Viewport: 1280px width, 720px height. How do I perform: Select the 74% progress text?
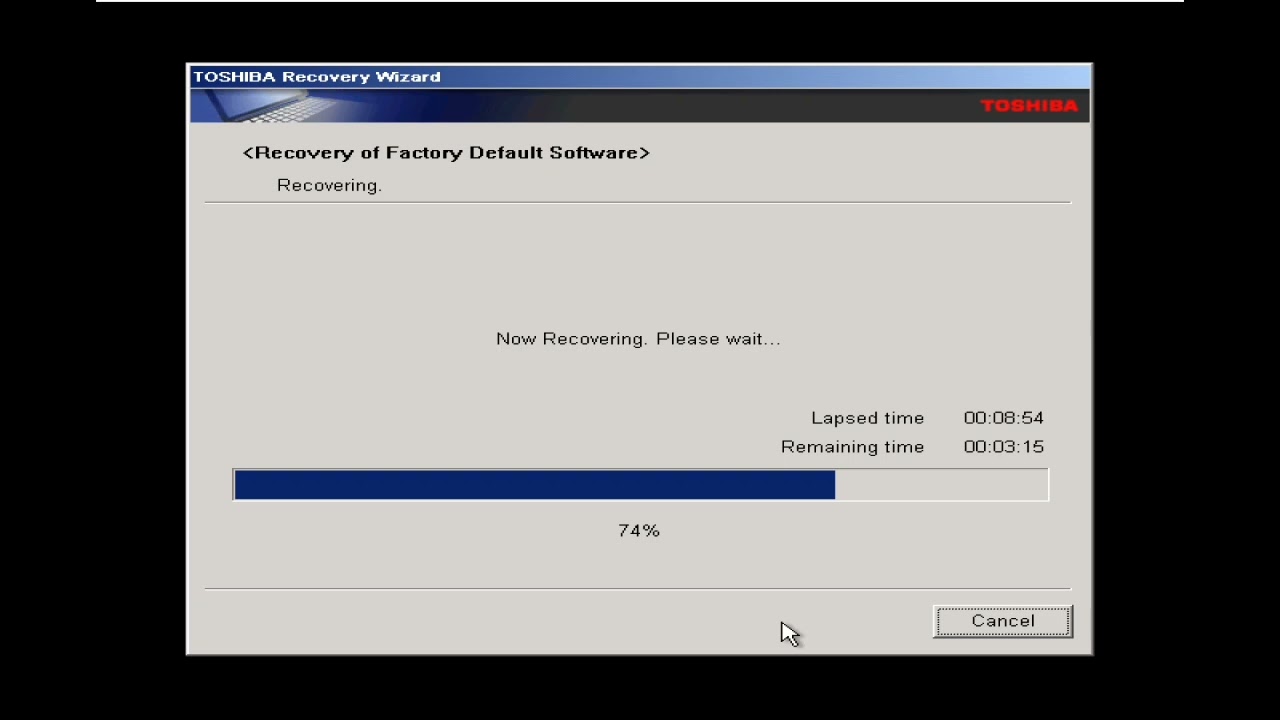point(639,530)
